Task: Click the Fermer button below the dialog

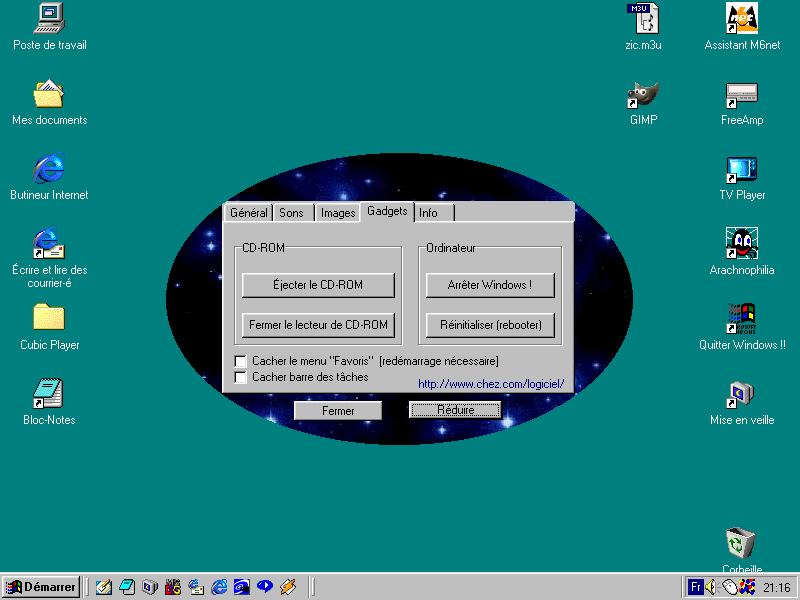Action: point(338,411)
